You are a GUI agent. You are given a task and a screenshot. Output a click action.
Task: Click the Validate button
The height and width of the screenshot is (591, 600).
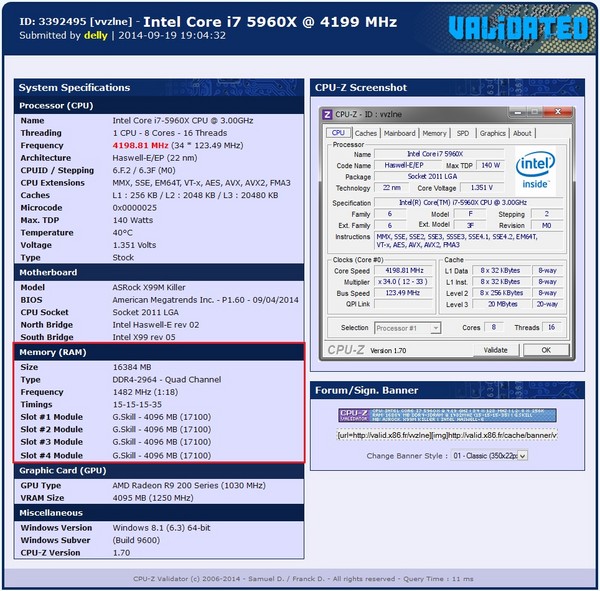point(496,350)
